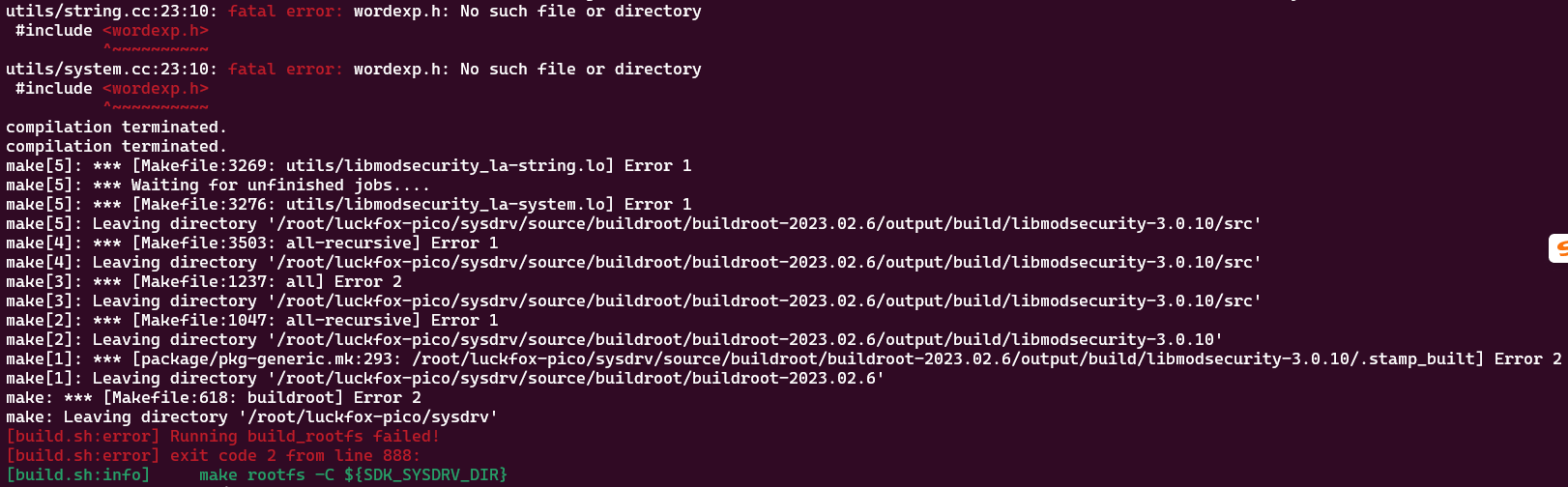Click the make[1] Leaving buildroot-2023.02.6 directory line
The image size is (1568, 487).
tap(446, 379)
